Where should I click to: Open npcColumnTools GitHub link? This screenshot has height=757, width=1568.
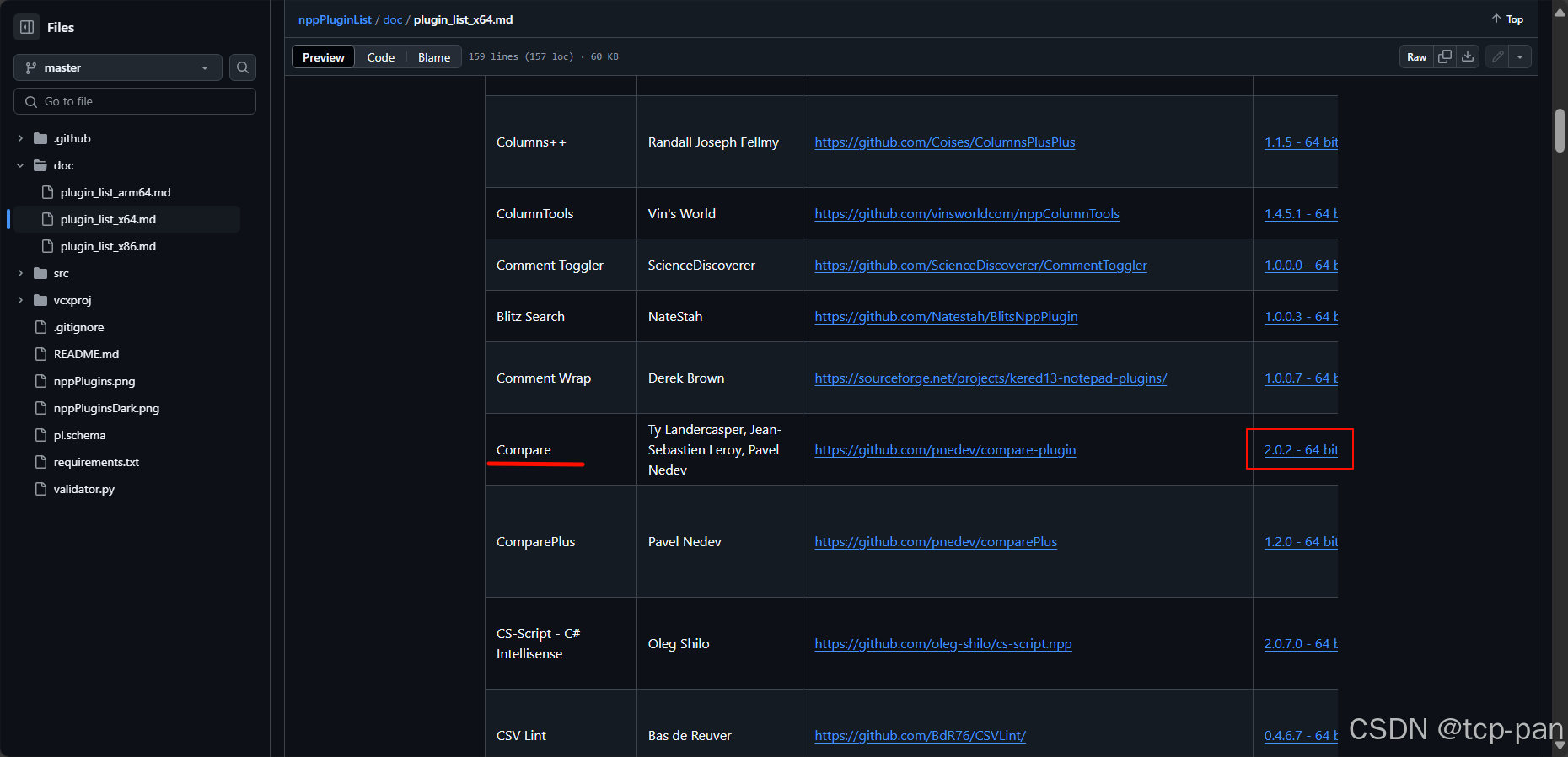(x=967, y=214)
